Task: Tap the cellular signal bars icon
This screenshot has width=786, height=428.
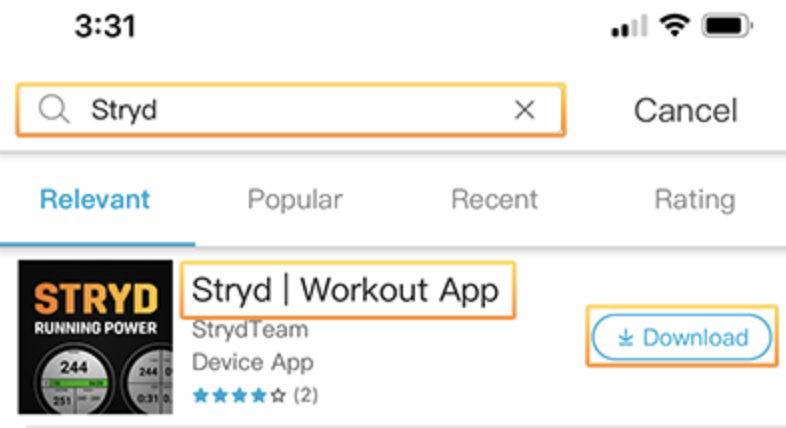Action: [629, 26]
